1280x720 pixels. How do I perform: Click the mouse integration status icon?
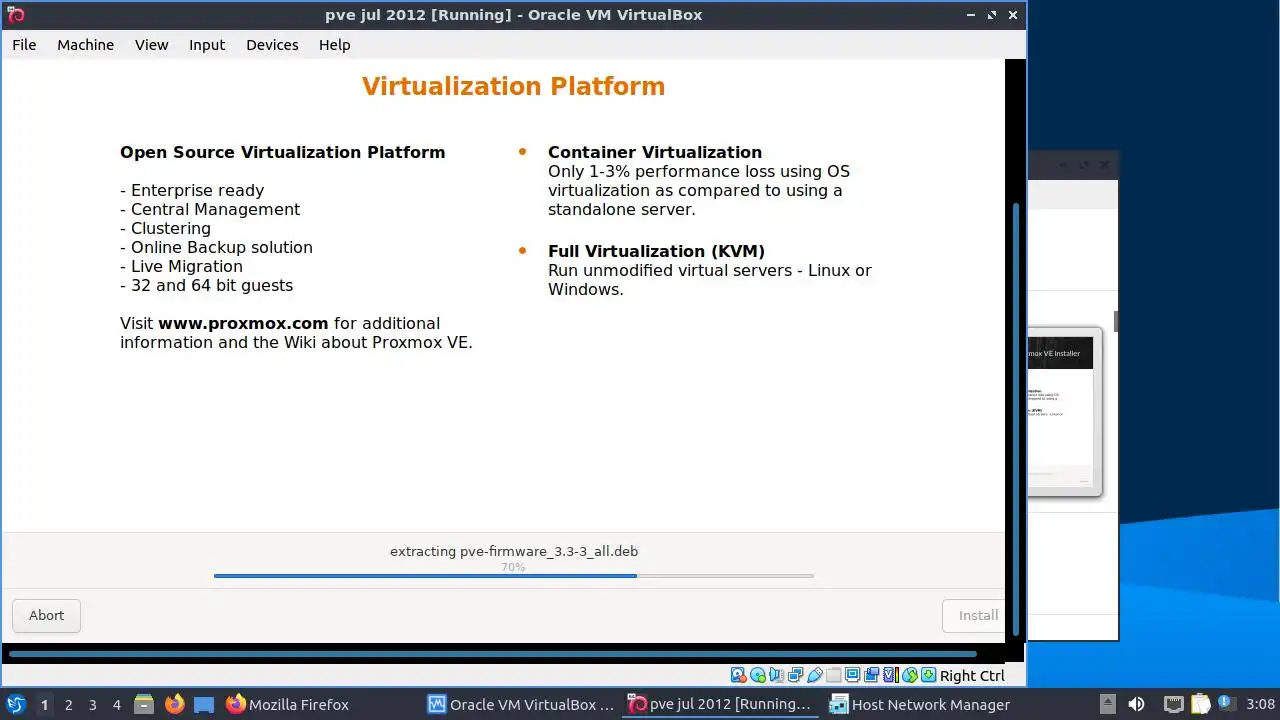(910, 675)
